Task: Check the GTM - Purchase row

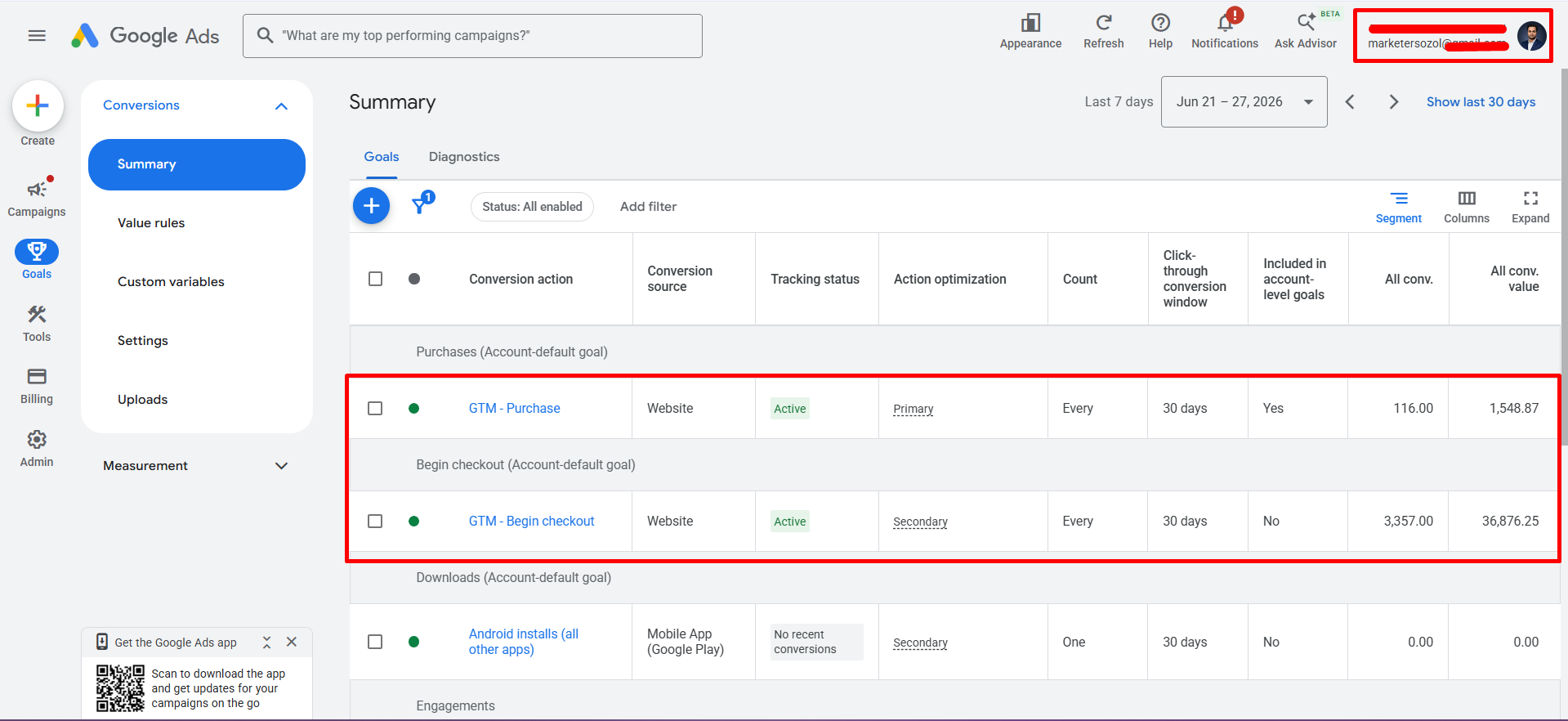Action: pos(375,408)
